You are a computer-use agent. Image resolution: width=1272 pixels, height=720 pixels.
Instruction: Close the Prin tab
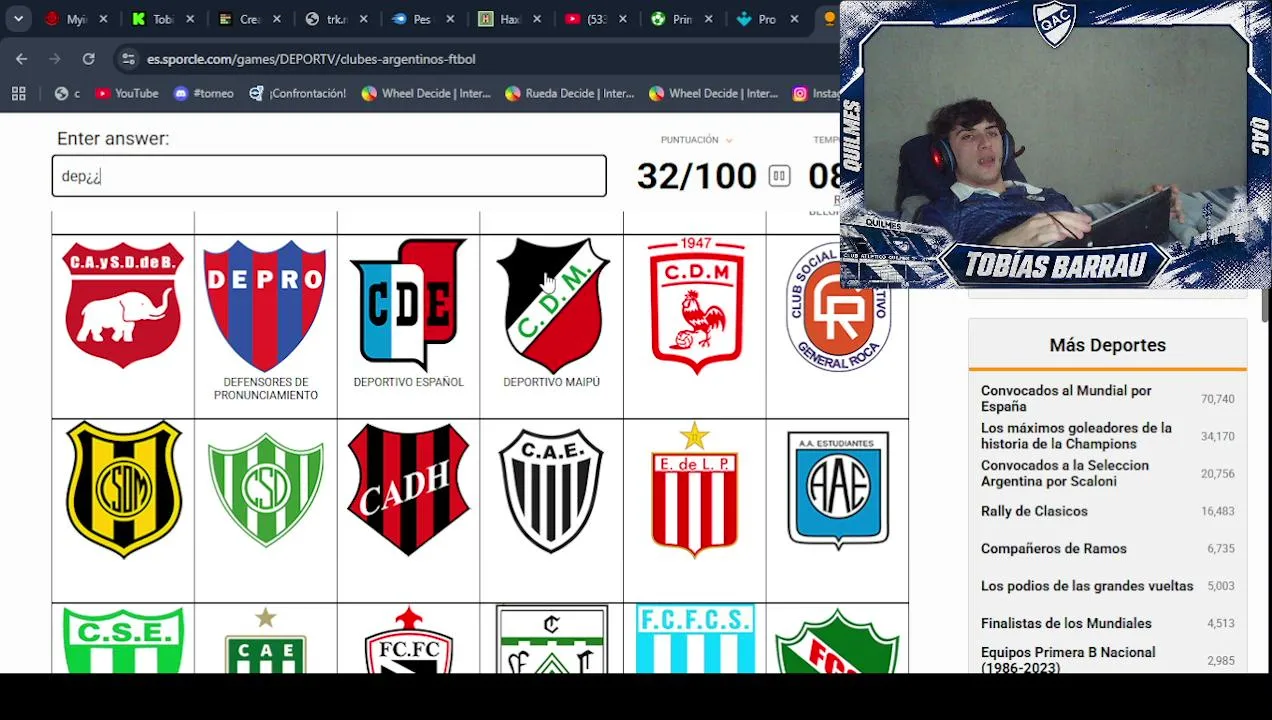[710, 19]
